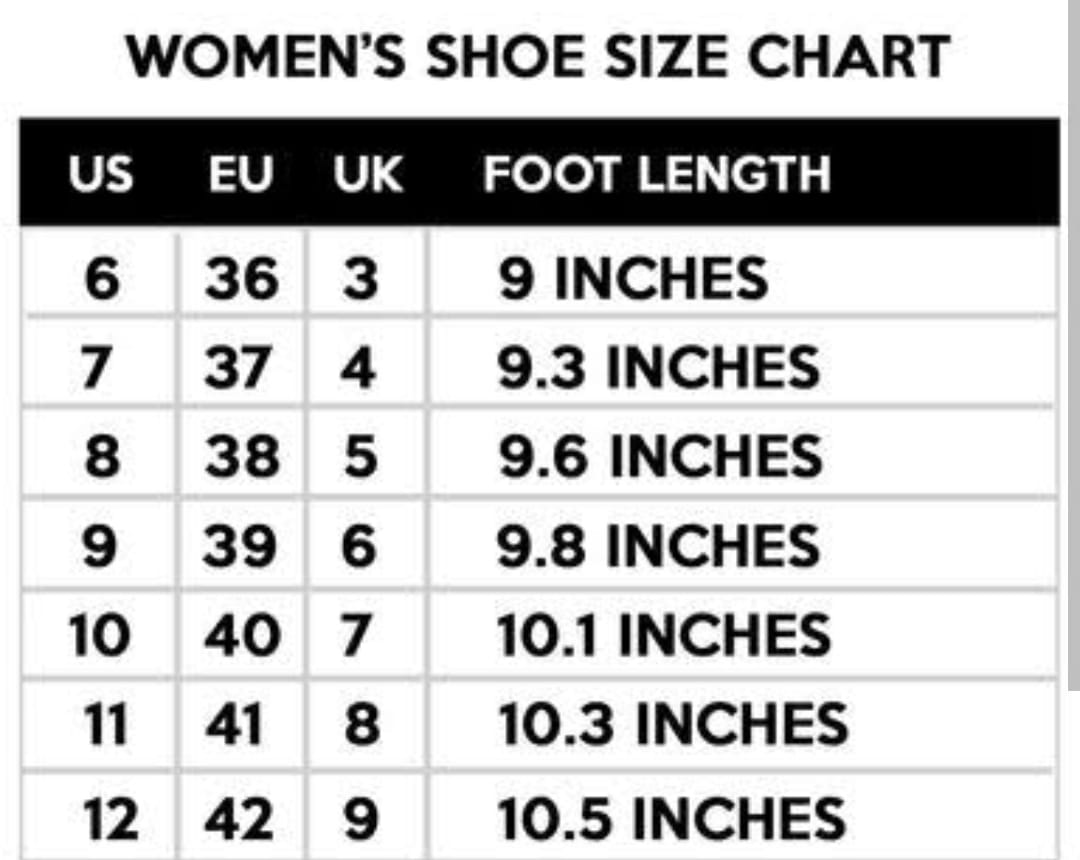Click the gray vertical scrollbar at right edge

click(x=1074, y=344)
